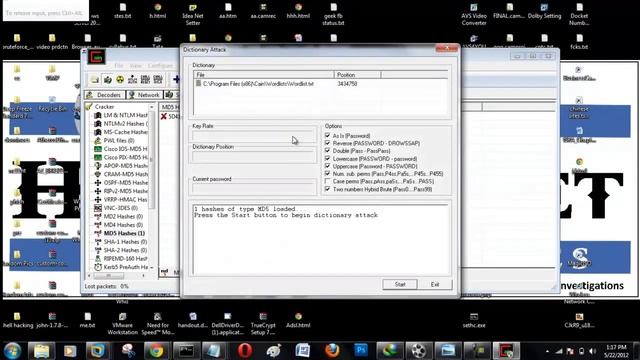
Task: Open VMware Workstation desktop icon
Action: point(122,324)
